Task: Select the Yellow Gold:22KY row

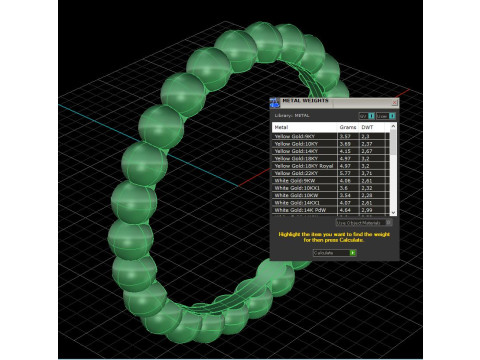Action: click(x=331, y=173)
